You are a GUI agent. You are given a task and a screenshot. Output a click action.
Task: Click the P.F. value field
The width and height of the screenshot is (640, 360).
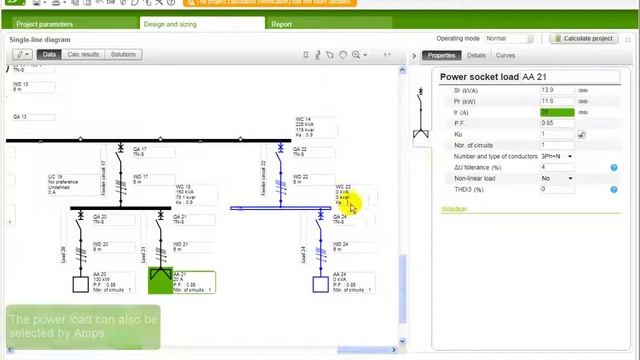click(x=557, y=123)
